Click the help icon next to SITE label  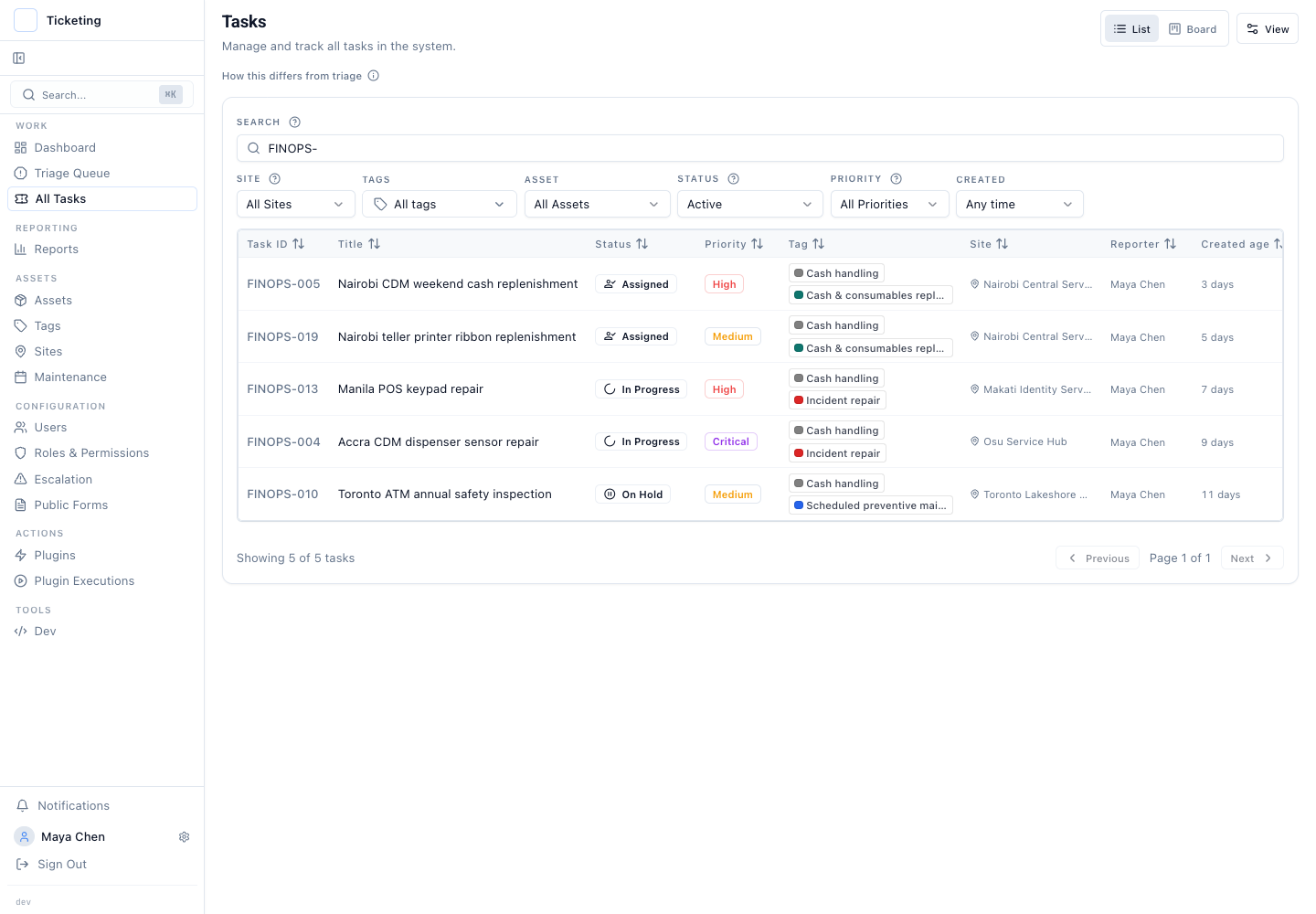[274, 179]
